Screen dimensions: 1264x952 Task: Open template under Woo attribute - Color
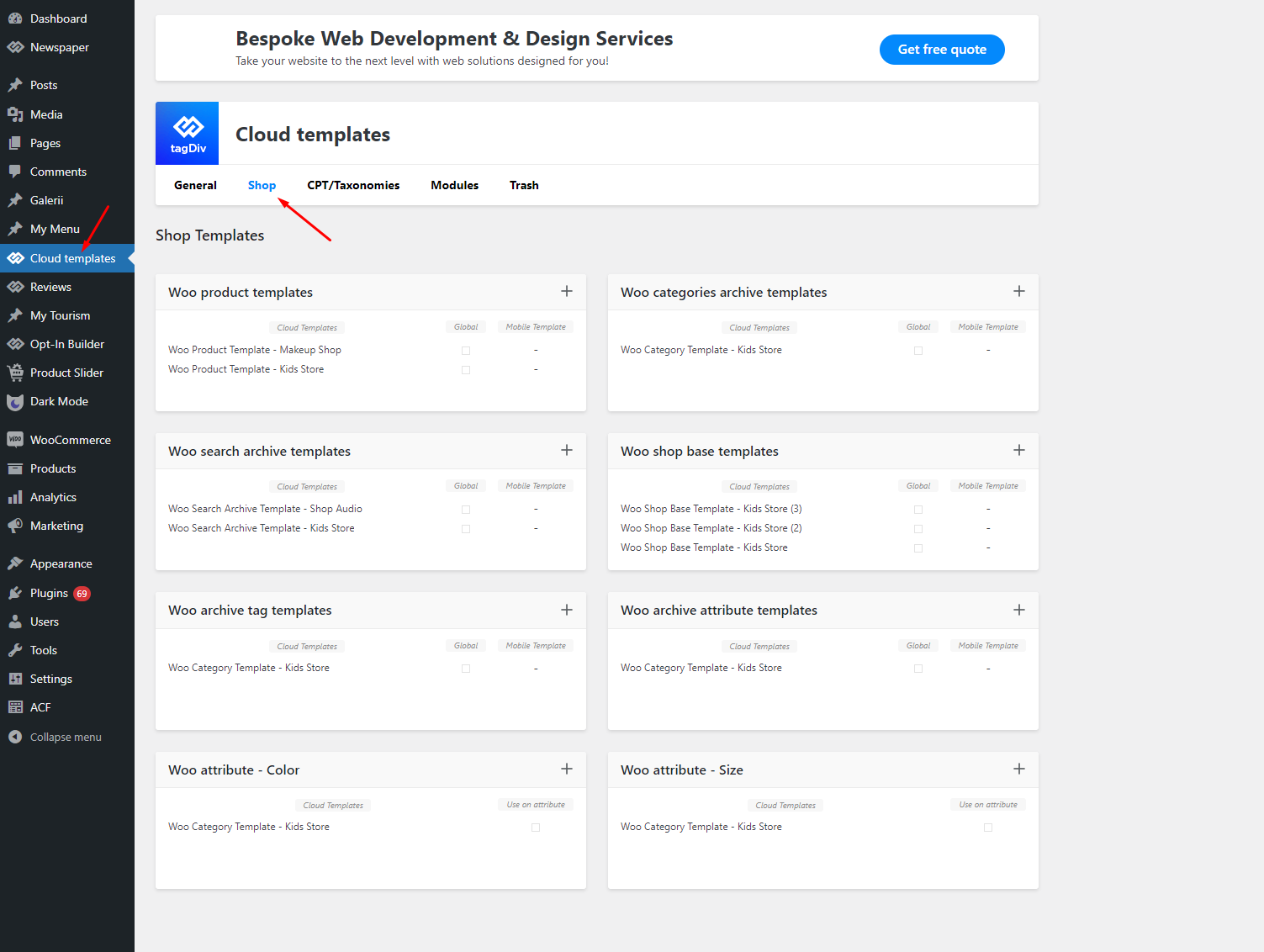point(249,827)
